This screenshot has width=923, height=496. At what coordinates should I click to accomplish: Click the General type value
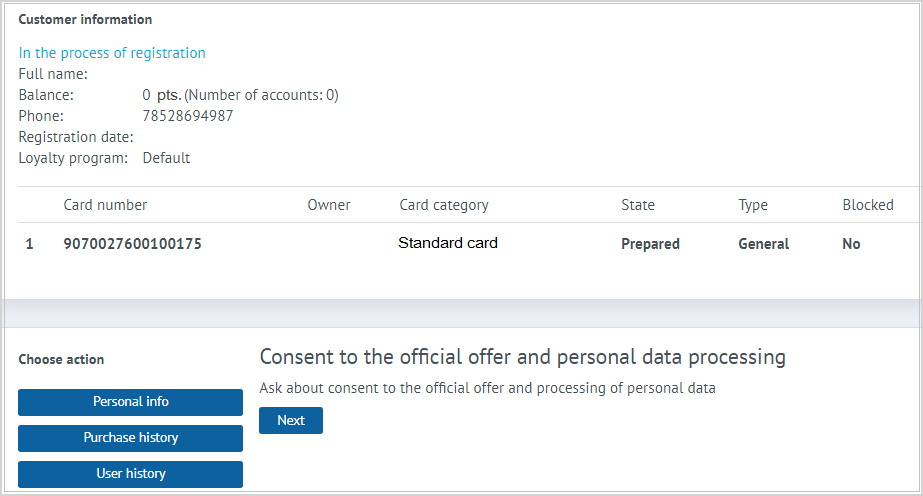click(x=763, y=244)
